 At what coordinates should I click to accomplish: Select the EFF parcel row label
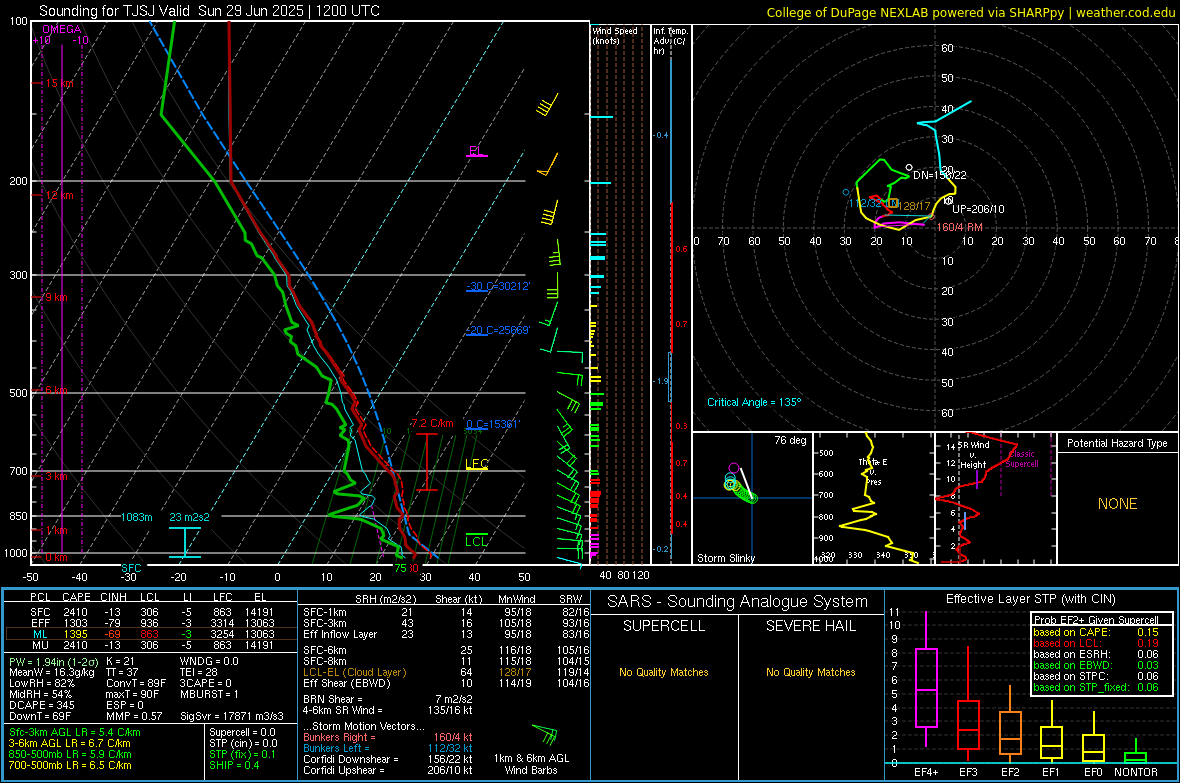[40, 623]
